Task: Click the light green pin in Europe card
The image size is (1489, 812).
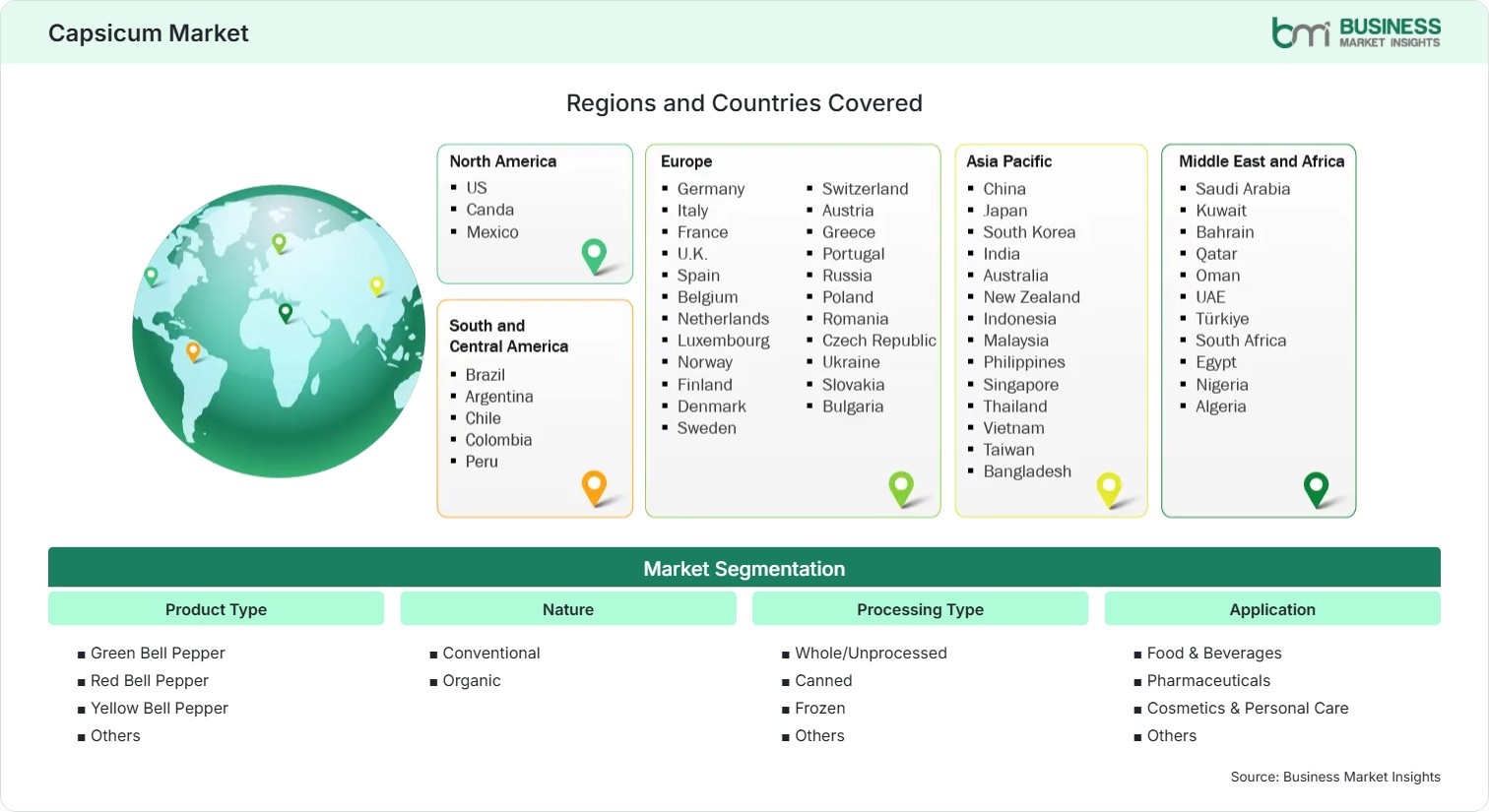Action: click(901, 489)
